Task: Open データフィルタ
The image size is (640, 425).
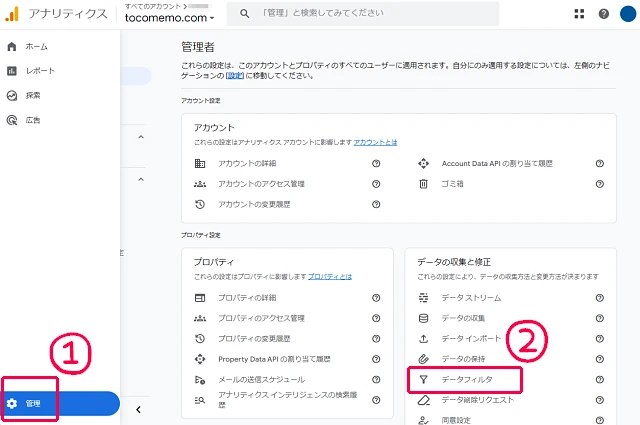Action: click(x=467, y=380)
